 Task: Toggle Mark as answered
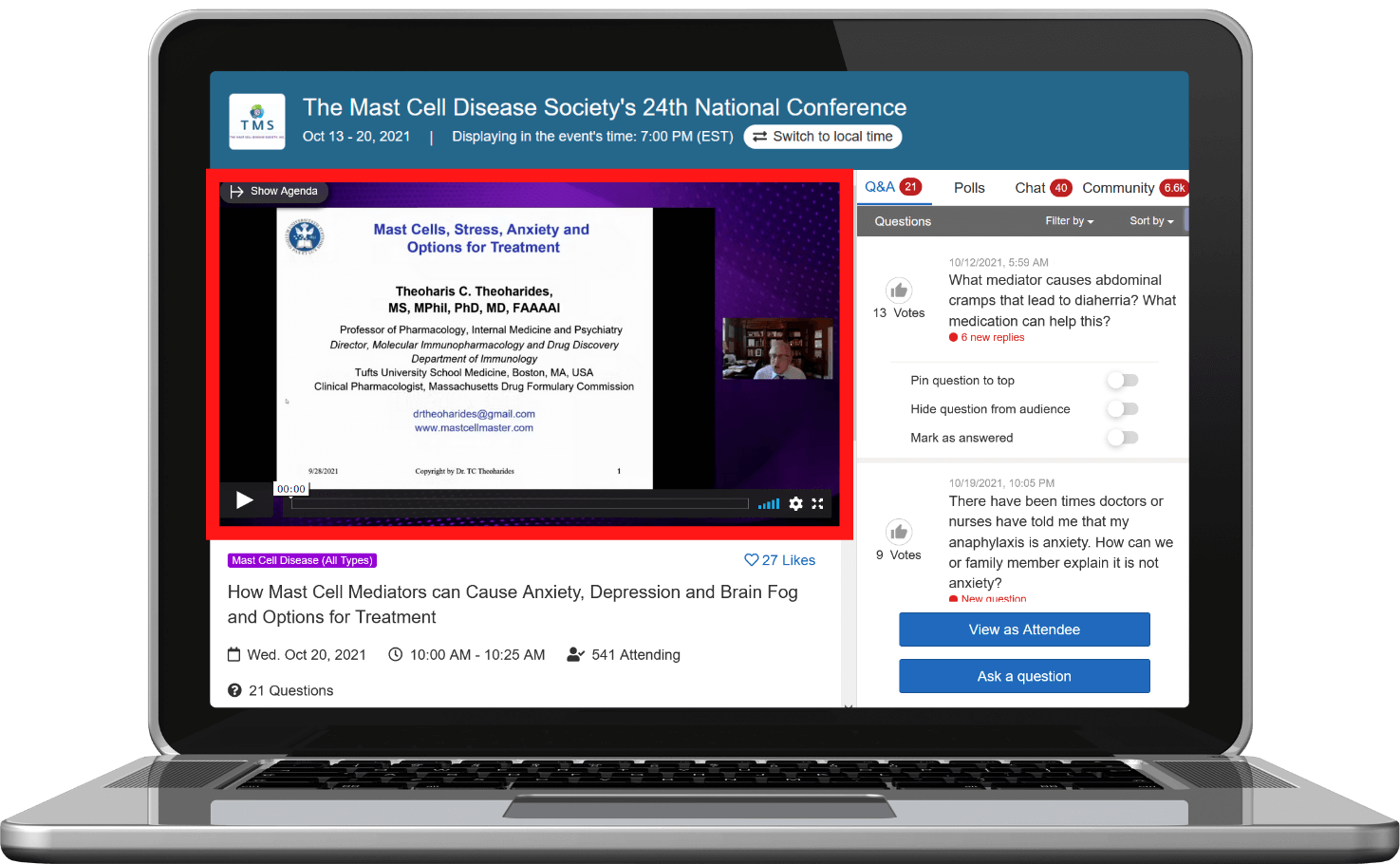click(x=1123, y=438)
